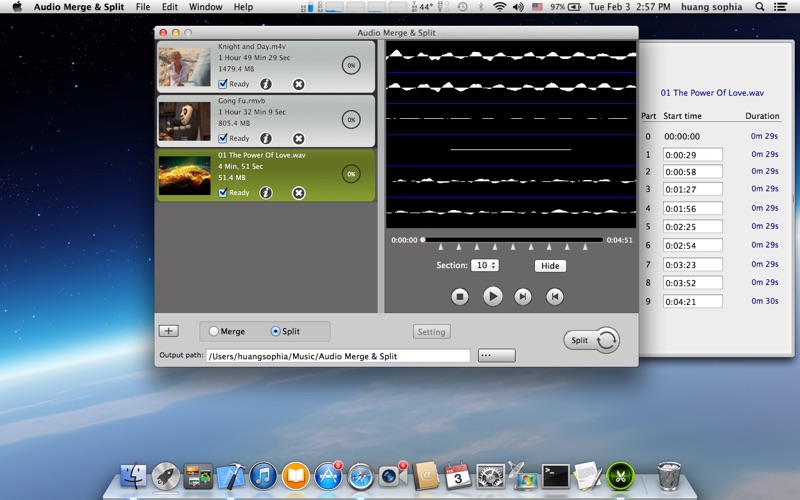Browse output path with ellipsis button
This screenshot has height=500, width=800.
496,356
